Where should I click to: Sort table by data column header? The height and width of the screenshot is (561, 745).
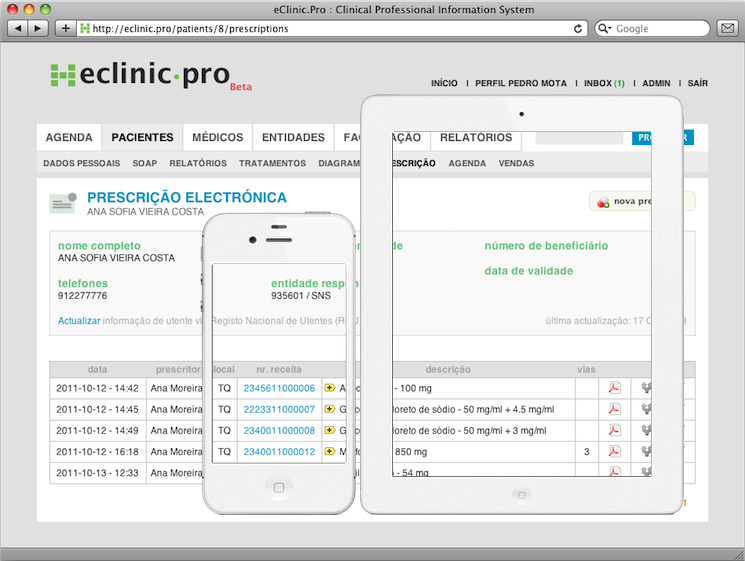(97, 369)
